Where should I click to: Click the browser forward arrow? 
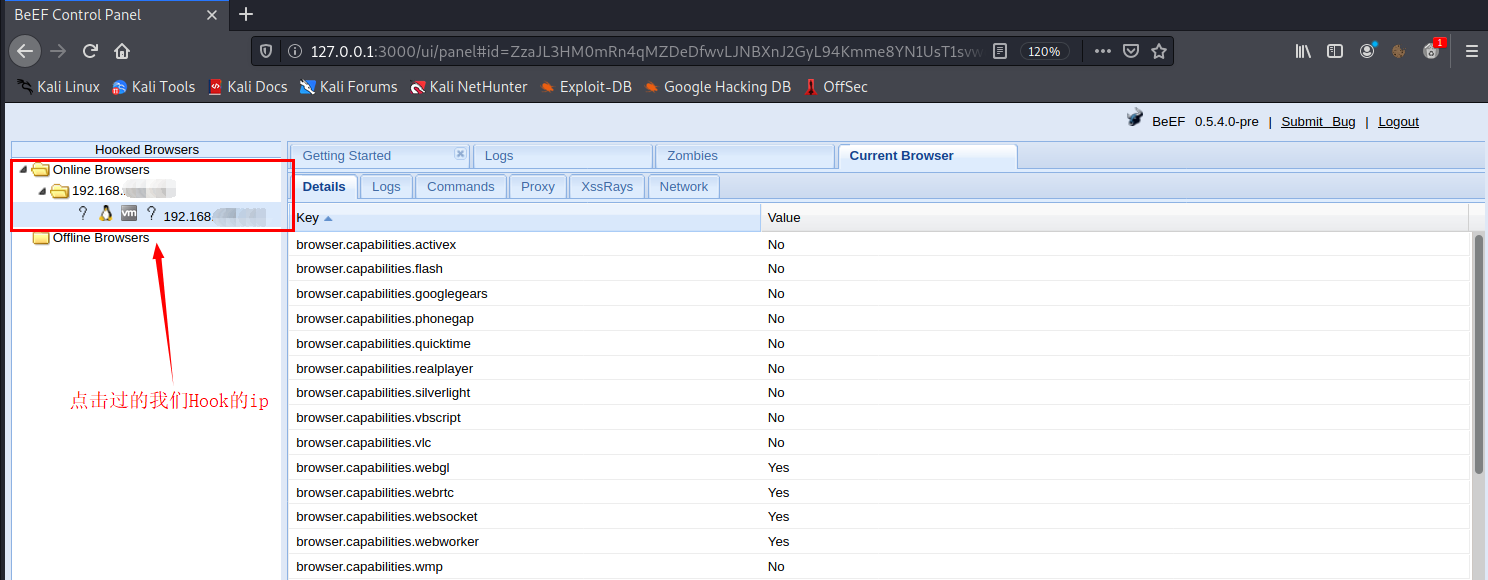click(x=58, y=51)
